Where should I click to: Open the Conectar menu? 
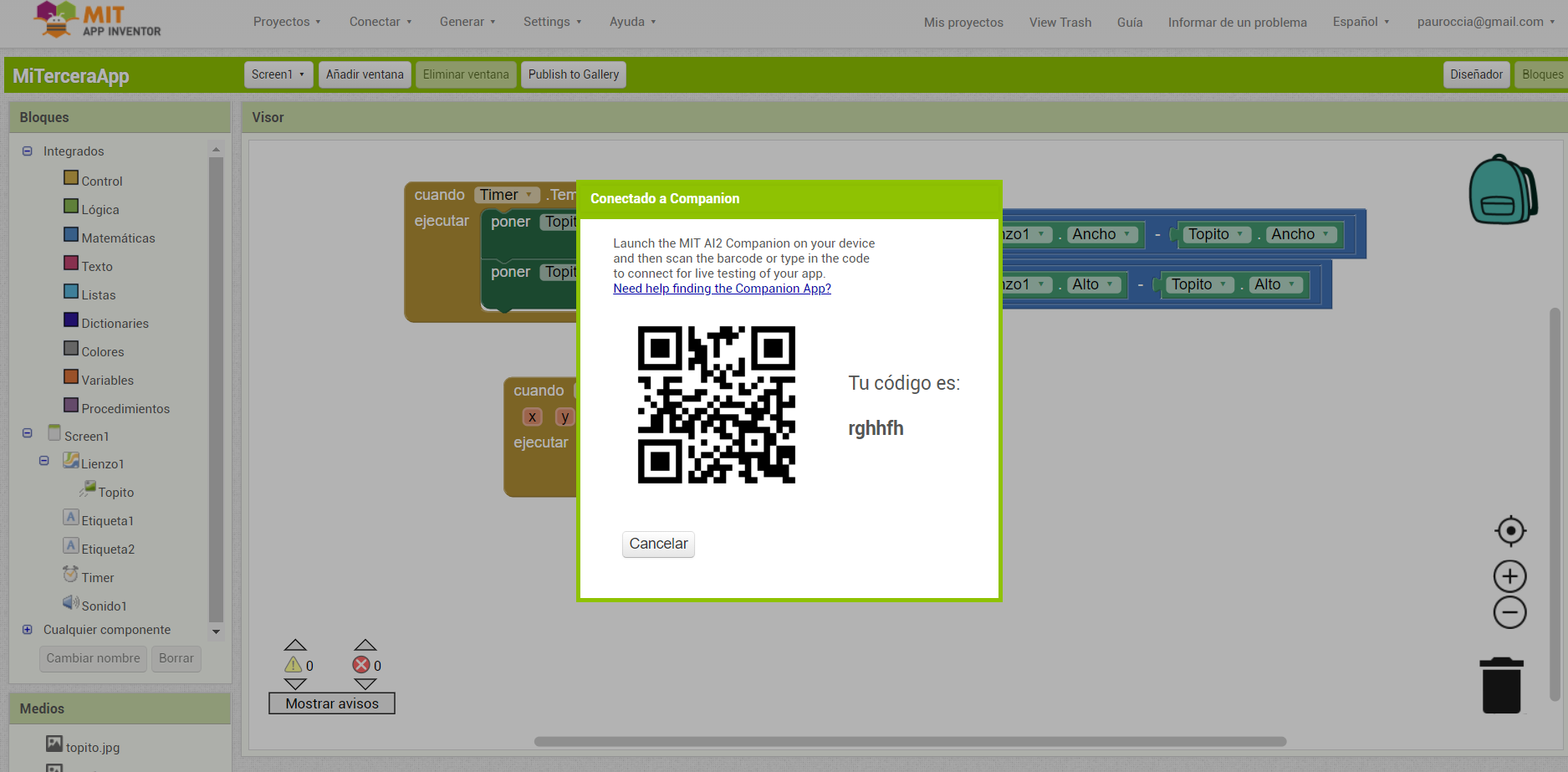point(381,22)
